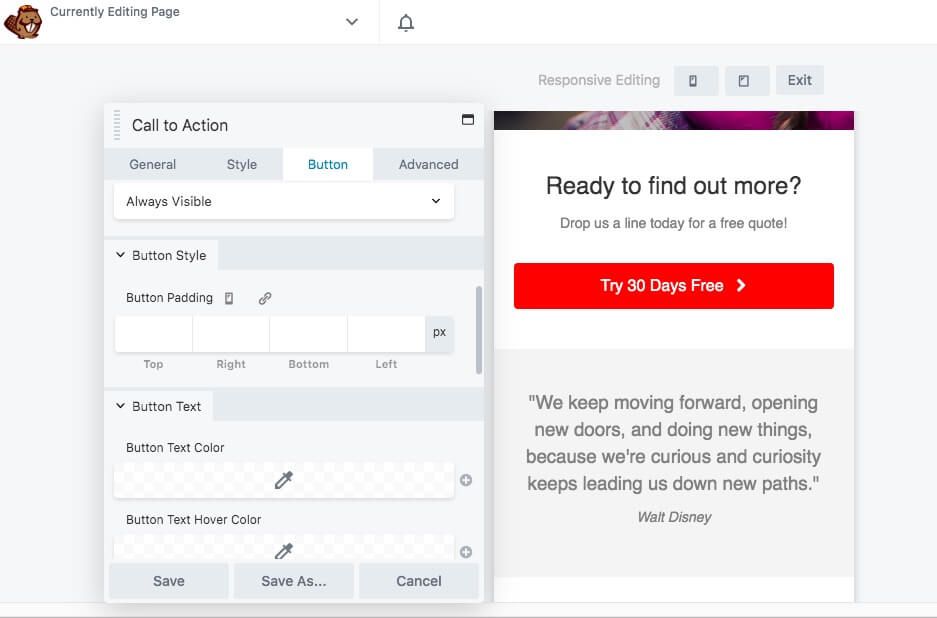Switch to the Advanced tab
The image size is (937, 618).
(428, 164)
